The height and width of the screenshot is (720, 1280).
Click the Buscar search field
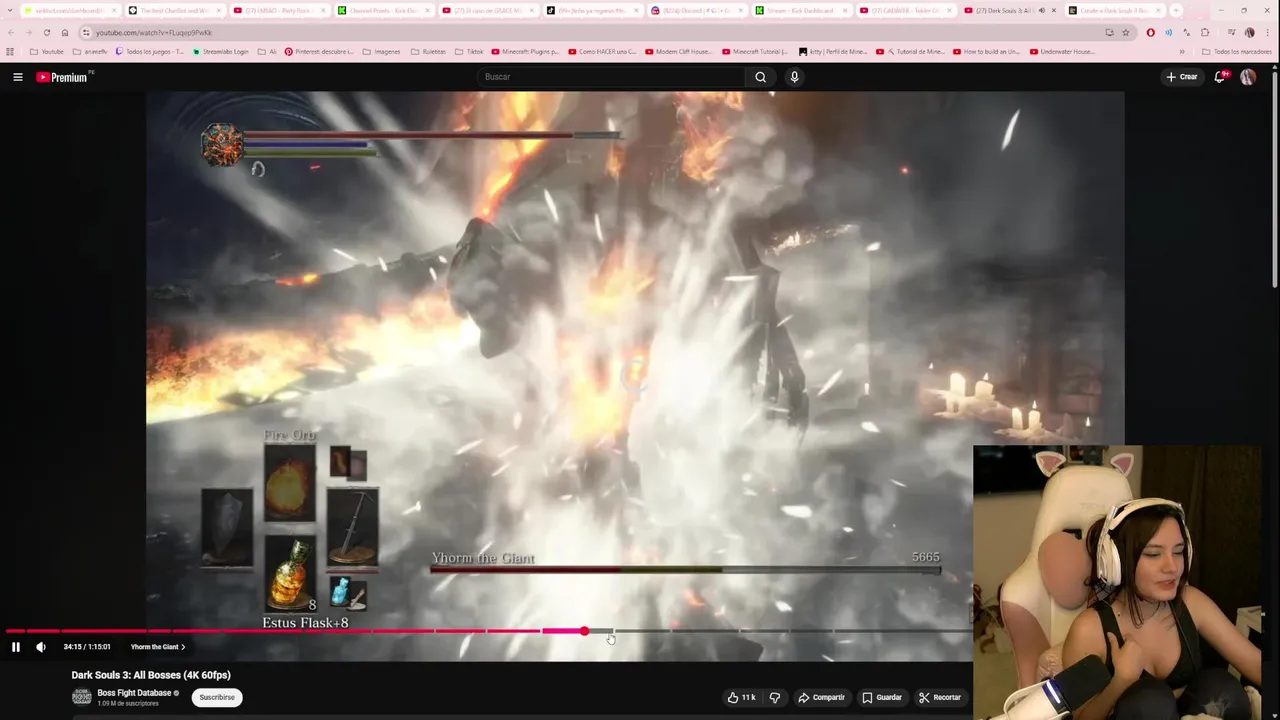coord(610,77)
